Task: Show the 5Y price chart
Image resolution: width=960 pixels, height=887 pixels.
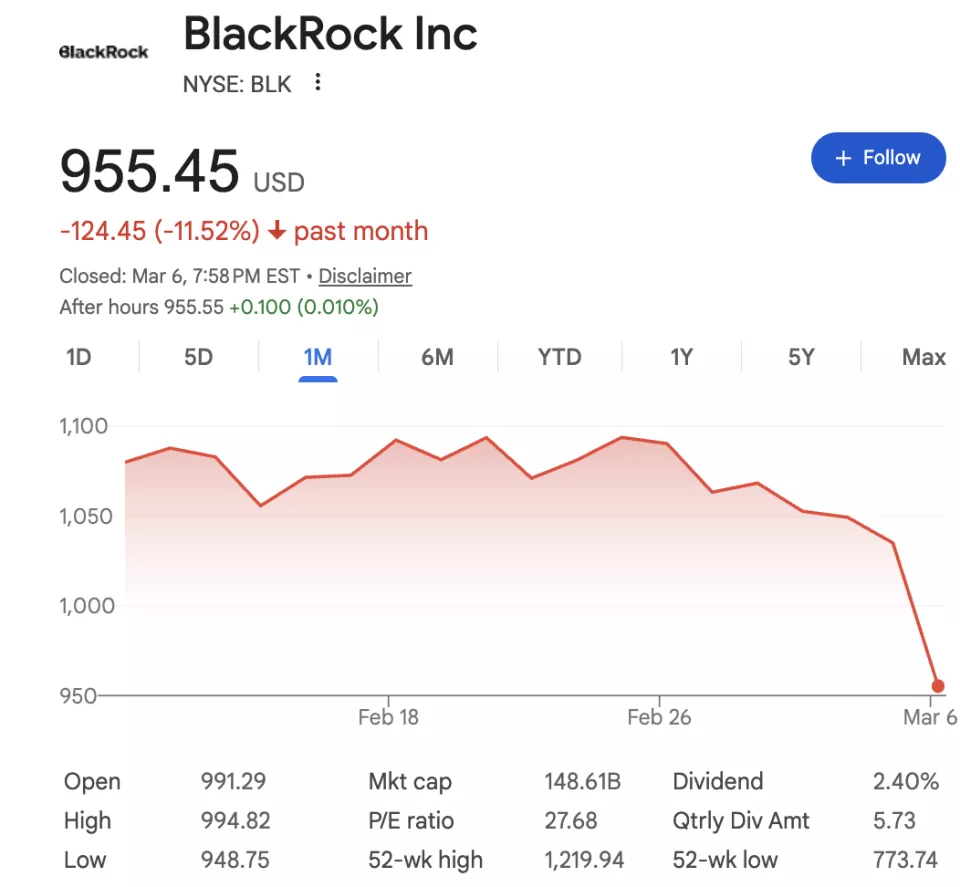Action: tap(801, 357)
